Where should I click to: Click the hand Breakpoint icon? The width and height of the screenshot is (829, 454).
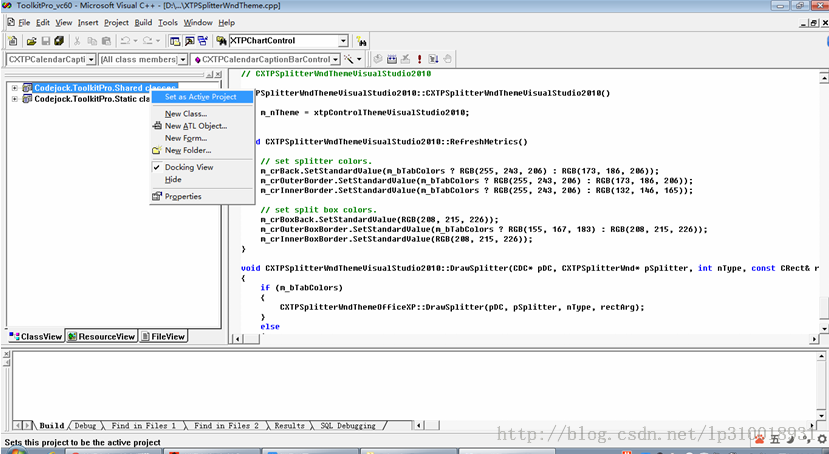447,59
